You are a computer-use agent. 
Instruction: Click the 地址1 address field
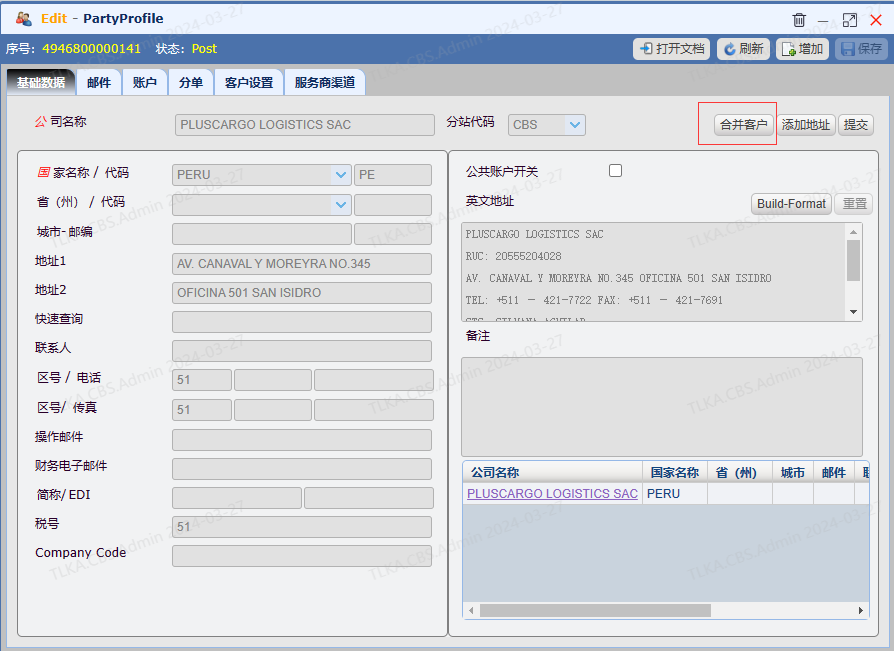point(302,264)
